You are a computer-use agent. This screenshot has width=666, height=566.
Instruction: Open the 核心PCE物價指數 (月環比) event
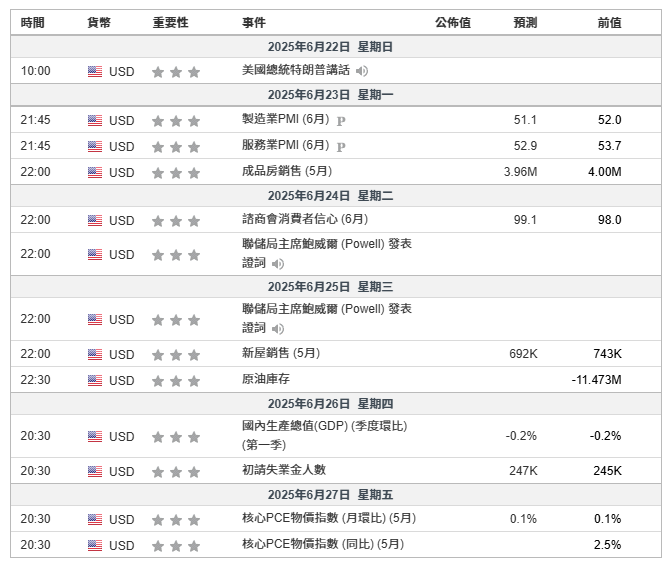pyautogui.click(x=329, y=518)
